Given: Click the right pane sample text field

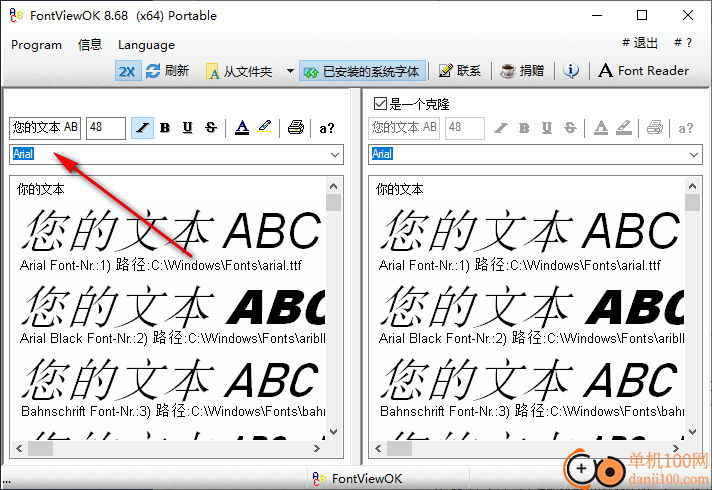Looking at the screenshot, I should pos(404,128).
